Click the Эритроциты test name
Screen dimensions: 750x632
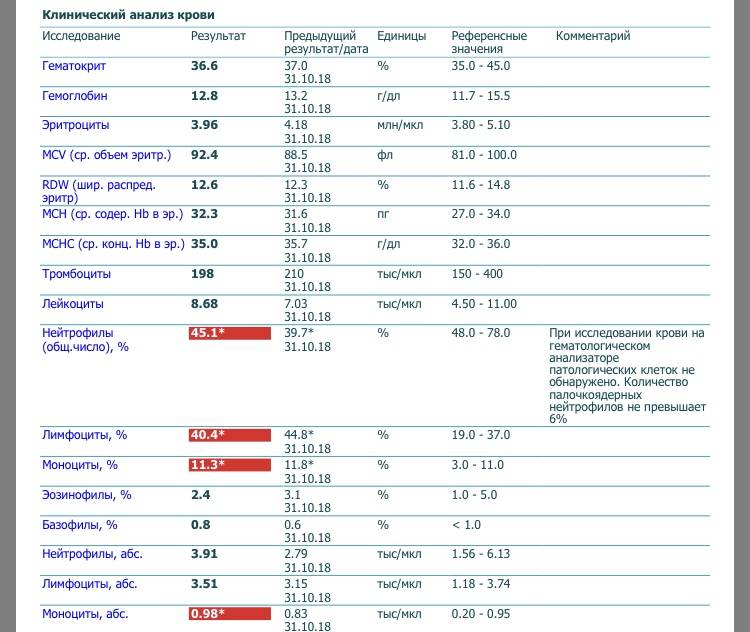click(x=76, y=125)
